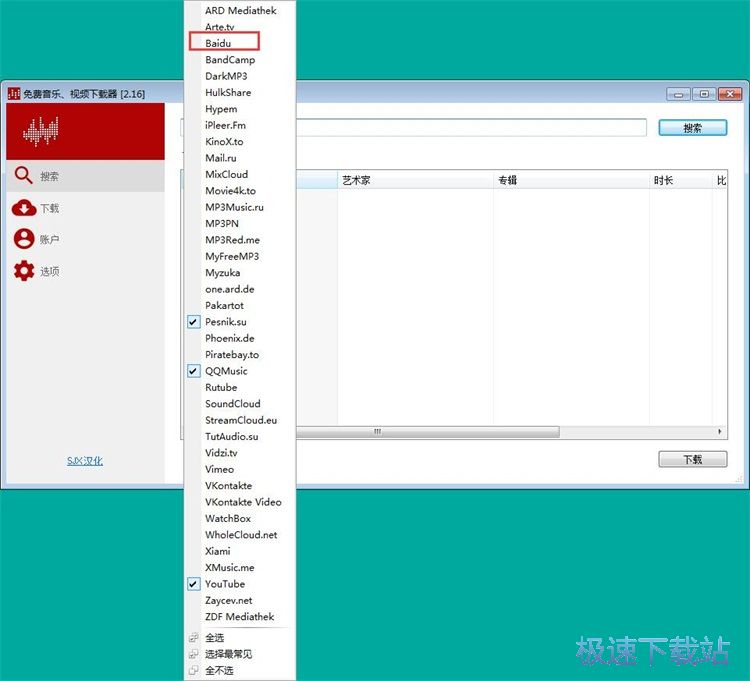Open the SJX汉化 link
Viewport: 750px width, 681px height.
85,461
